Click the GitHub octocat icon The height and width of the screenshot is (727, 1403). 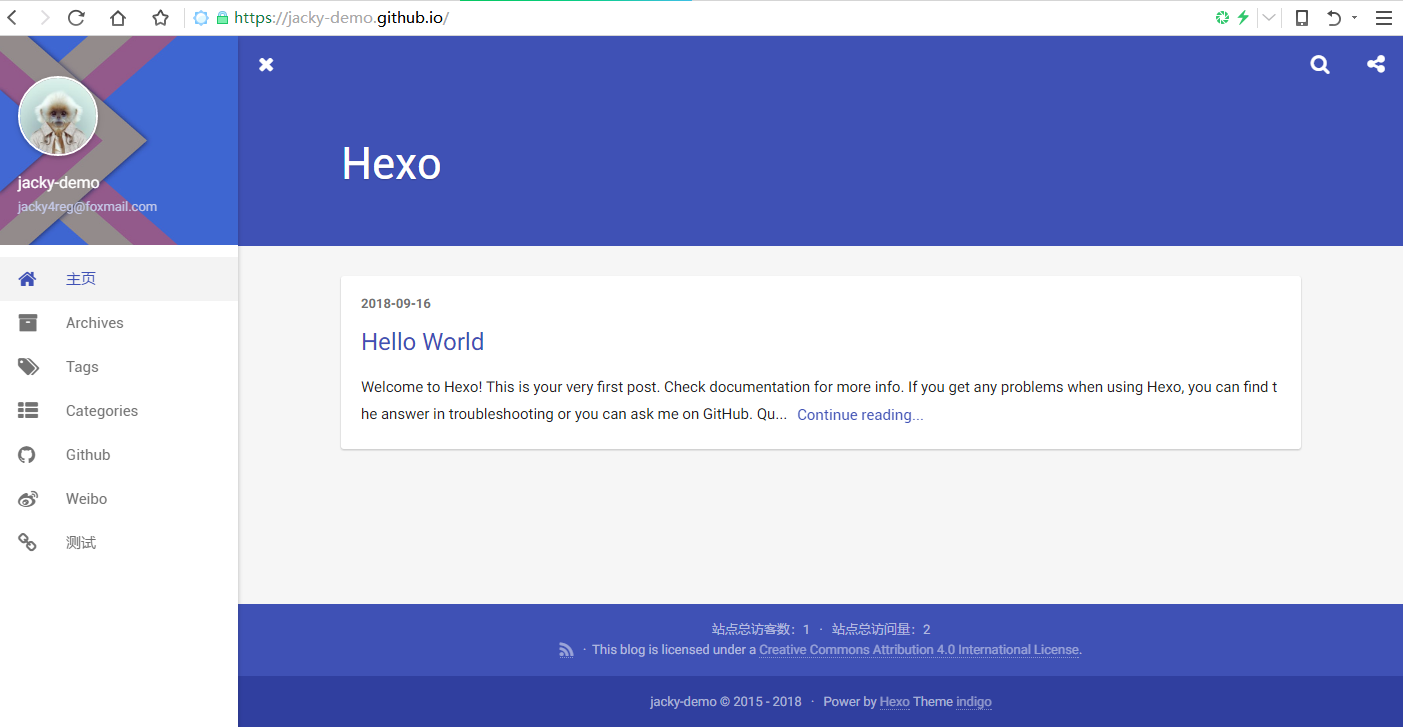click(27, 455)
